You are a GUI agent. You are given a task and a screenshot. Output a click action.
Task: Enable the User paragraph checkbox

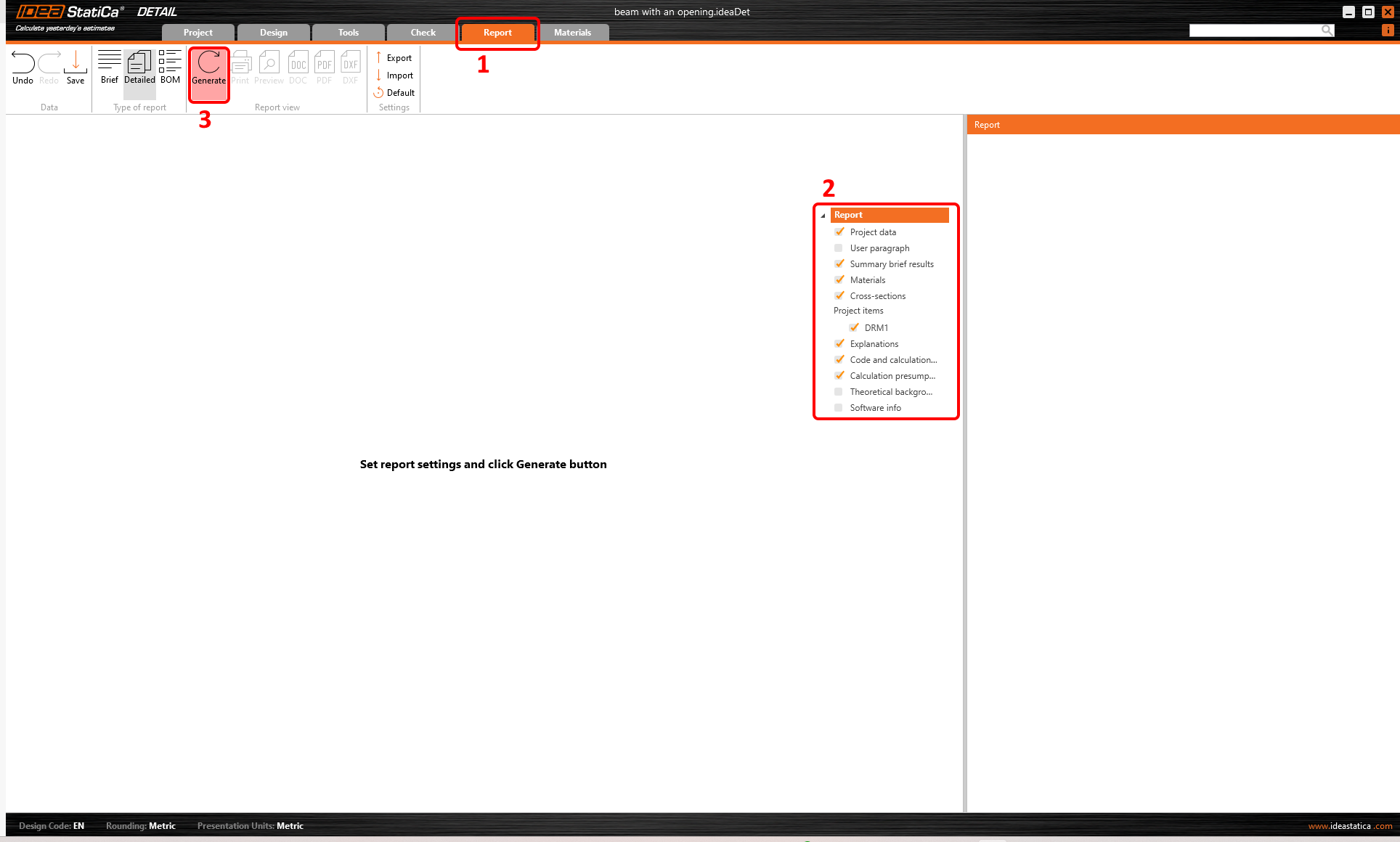839,248
